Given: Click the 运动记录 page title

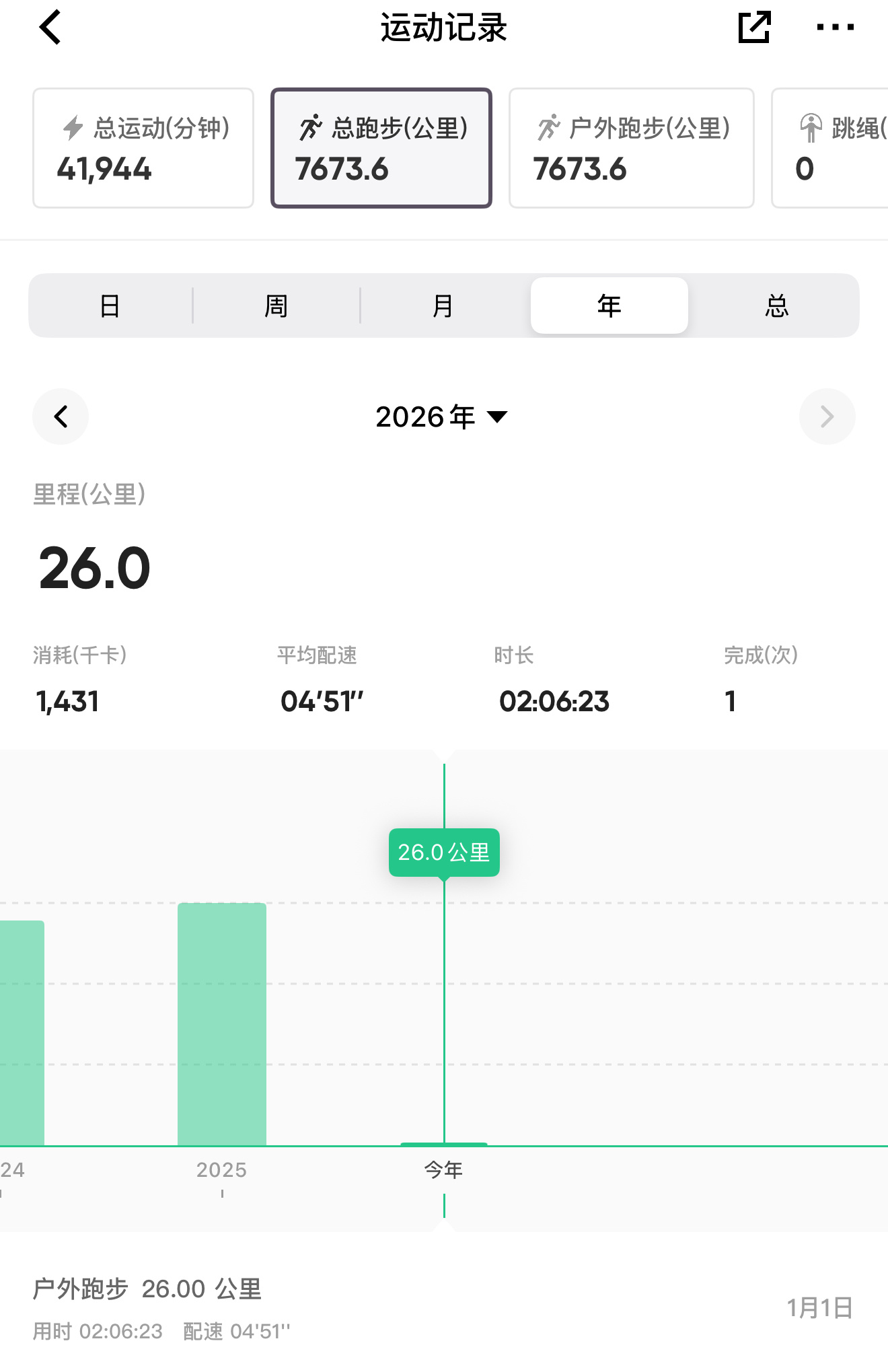Looking at the screenshot, I should click(443, 28).
